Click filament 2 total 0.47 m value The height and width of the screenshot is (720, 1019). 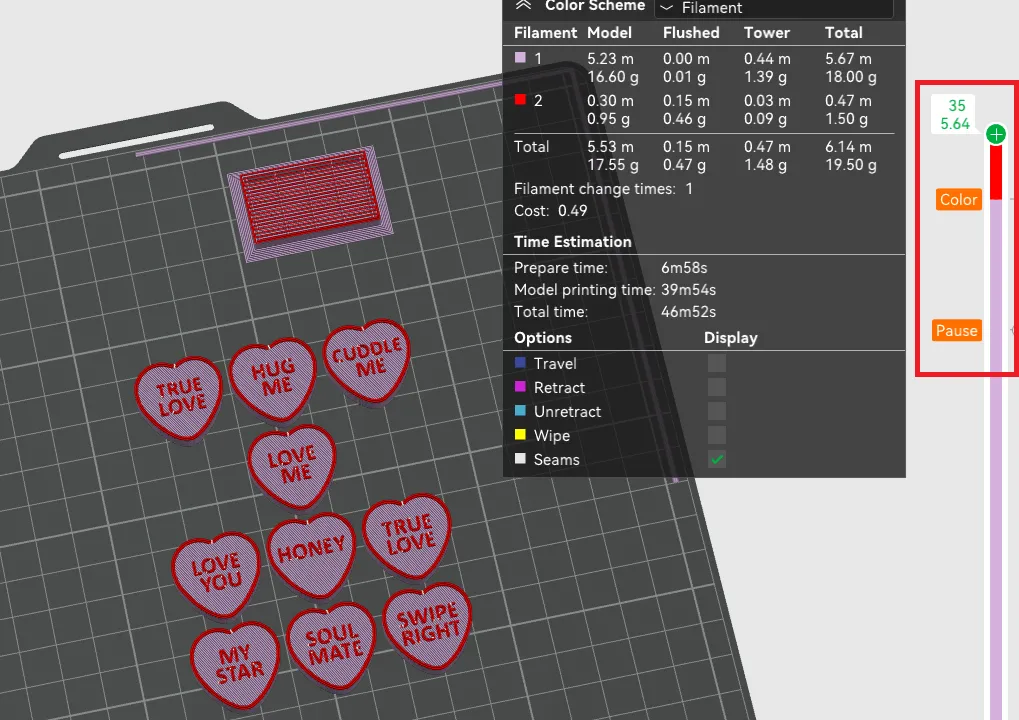click(x=848, y=101)
